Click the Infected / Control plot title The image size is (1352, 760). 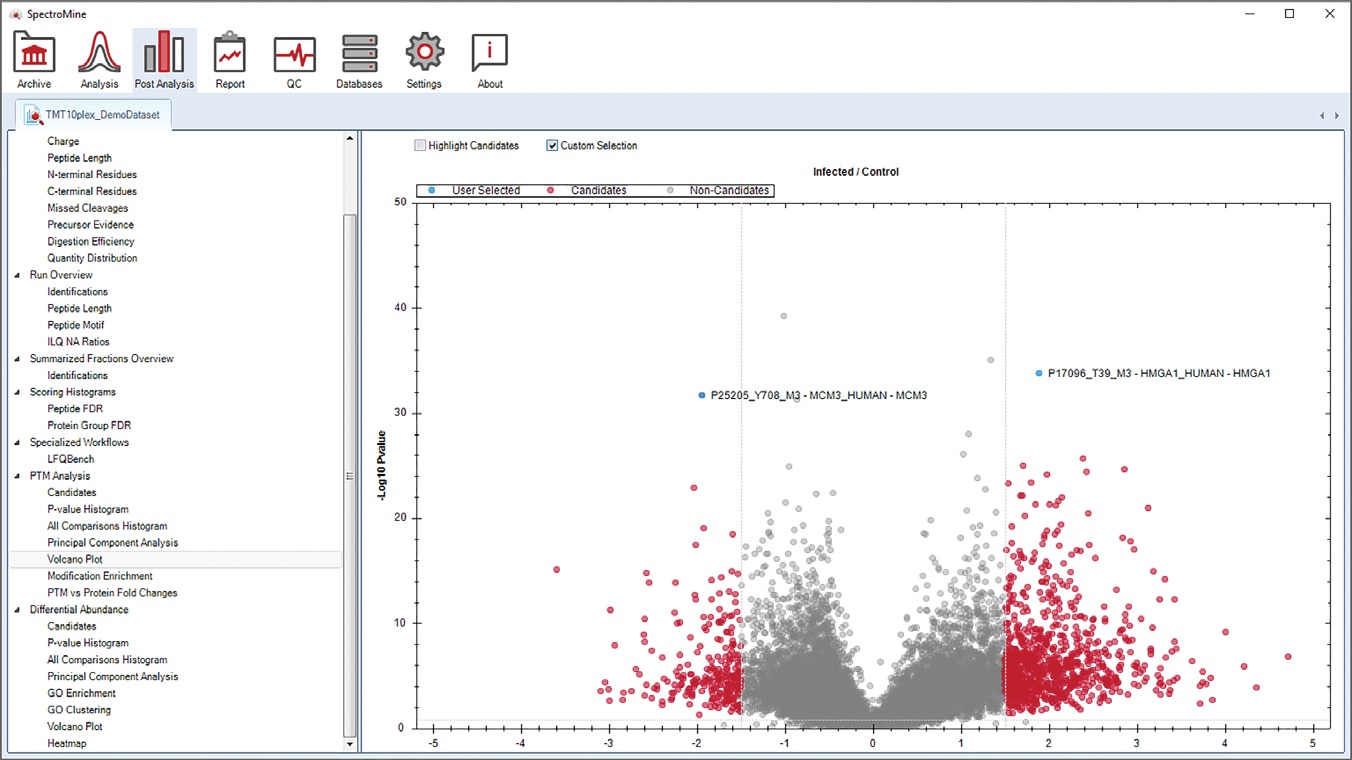pyautogui.click(x=856, y=172)
